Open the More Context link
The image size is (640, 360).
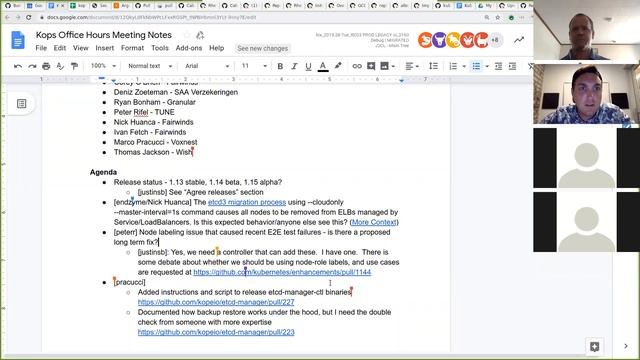click(374, 222)
